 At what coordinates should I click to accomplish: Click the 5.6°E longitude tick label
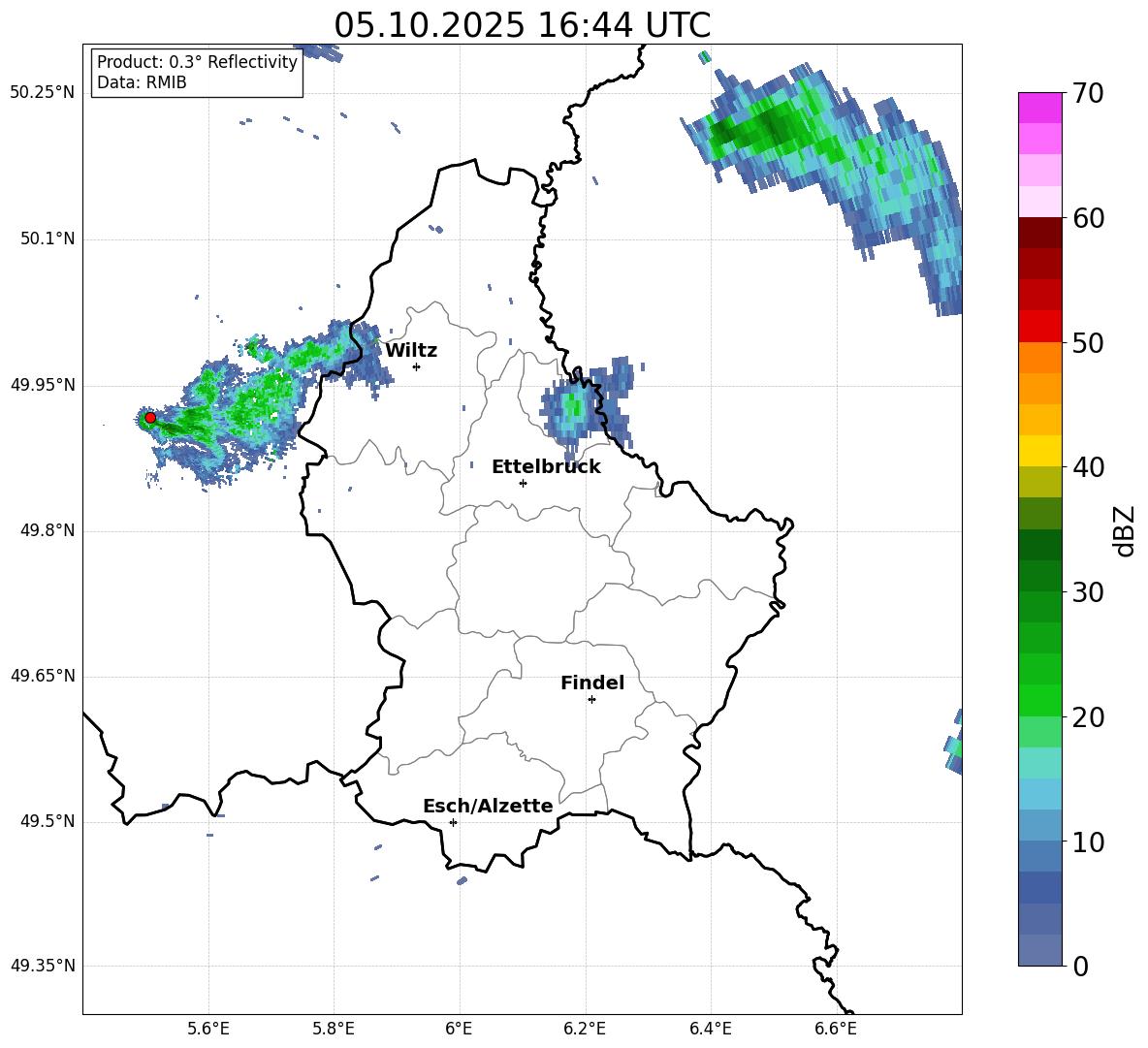pos(208,1029)
